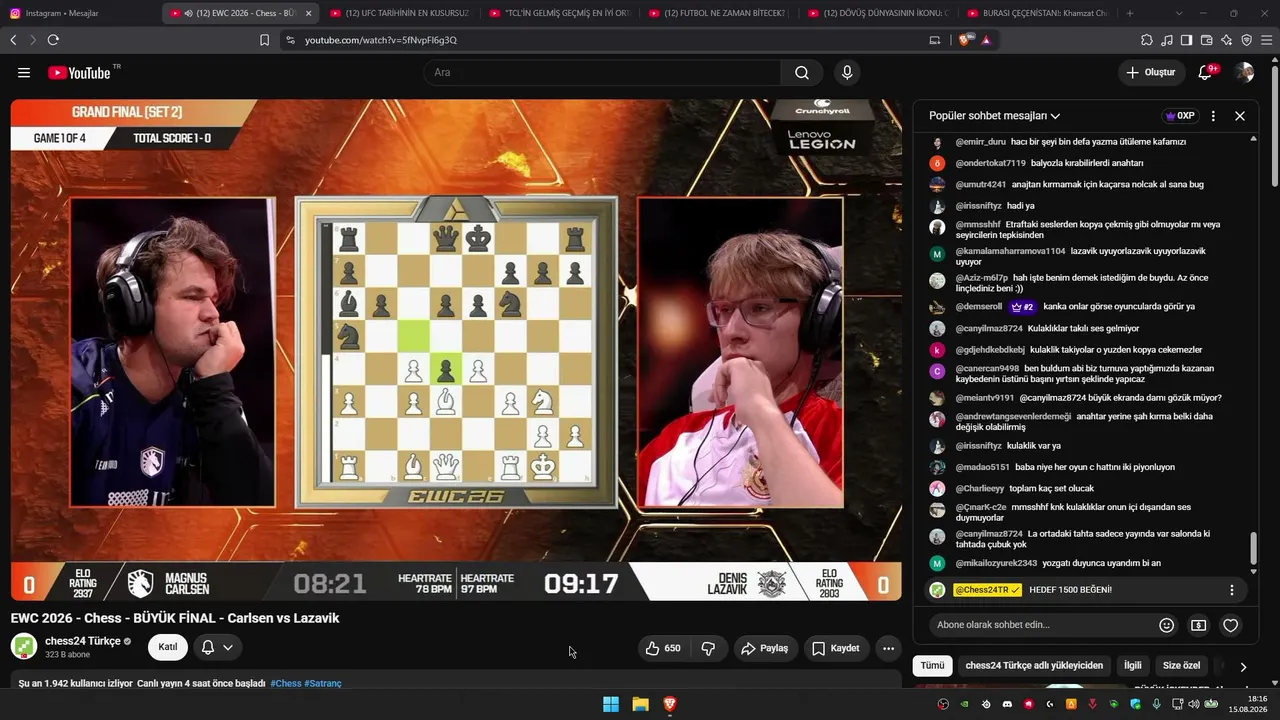Screen dimensions: 1280x720
Task: Switch to the DÖVÜŞ DÜNYASININ İKONU tab
Action: (879, 13)
